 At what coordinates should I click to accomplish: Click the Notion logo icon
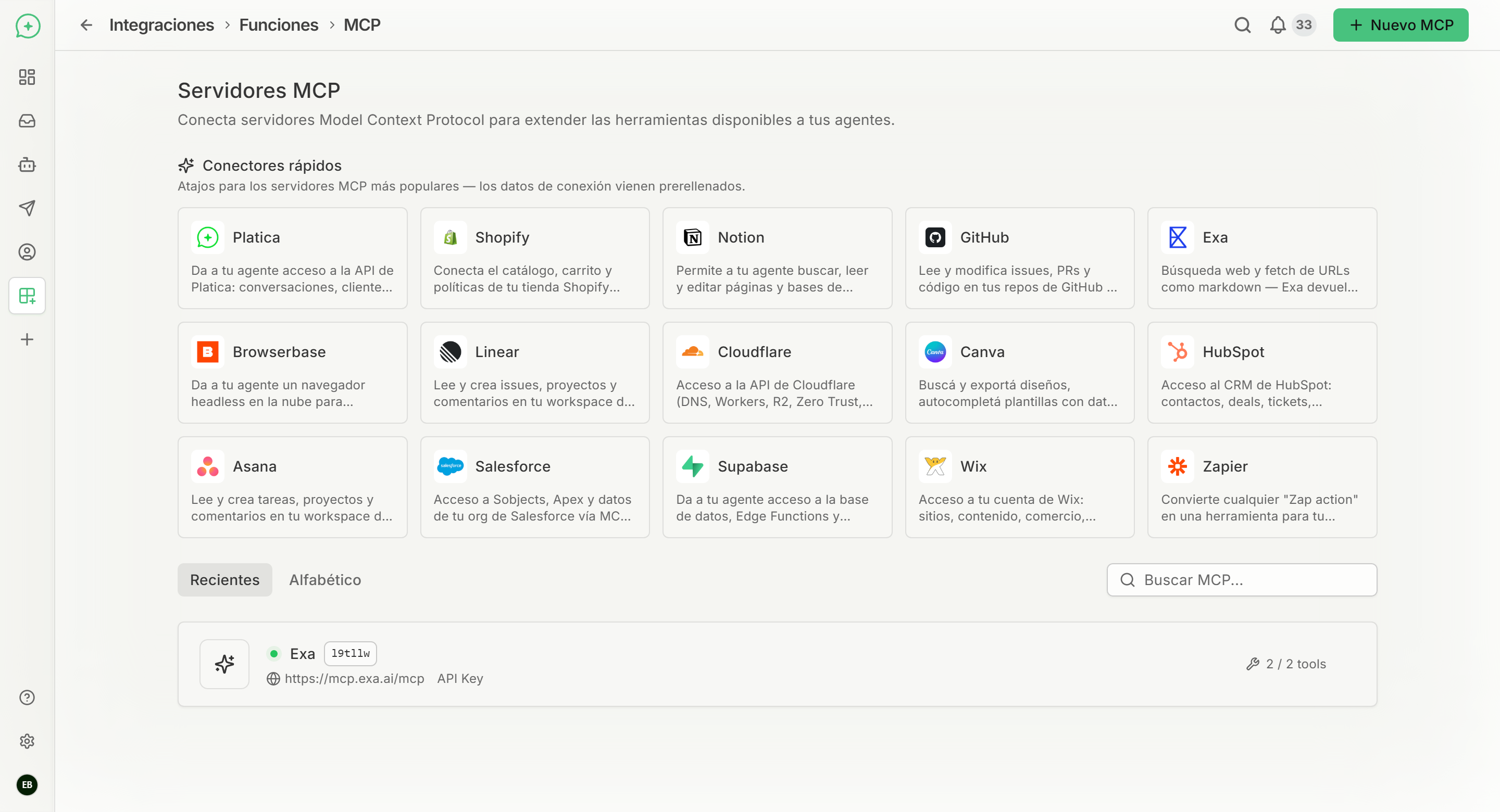click(x=692, y=237)
